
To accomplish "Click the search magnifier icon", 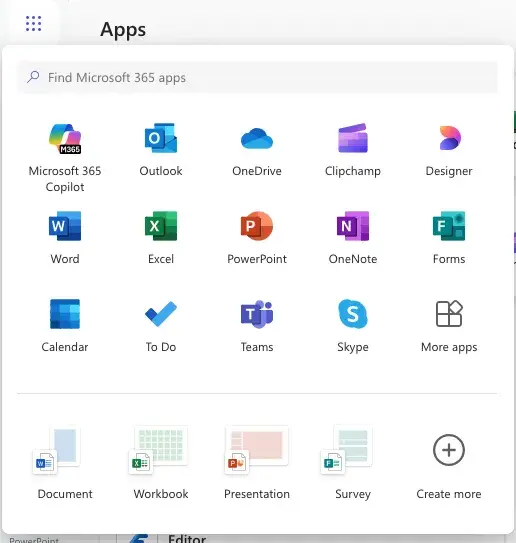I will [x=33, y=77].
